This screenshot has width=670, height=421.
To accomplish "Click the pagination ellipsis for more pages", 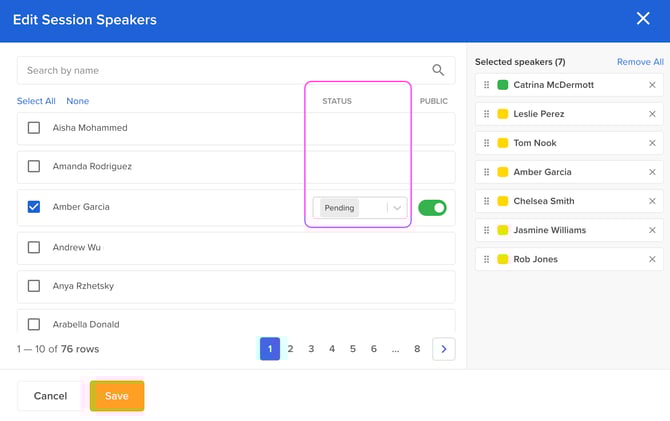I will pos(396,349).
